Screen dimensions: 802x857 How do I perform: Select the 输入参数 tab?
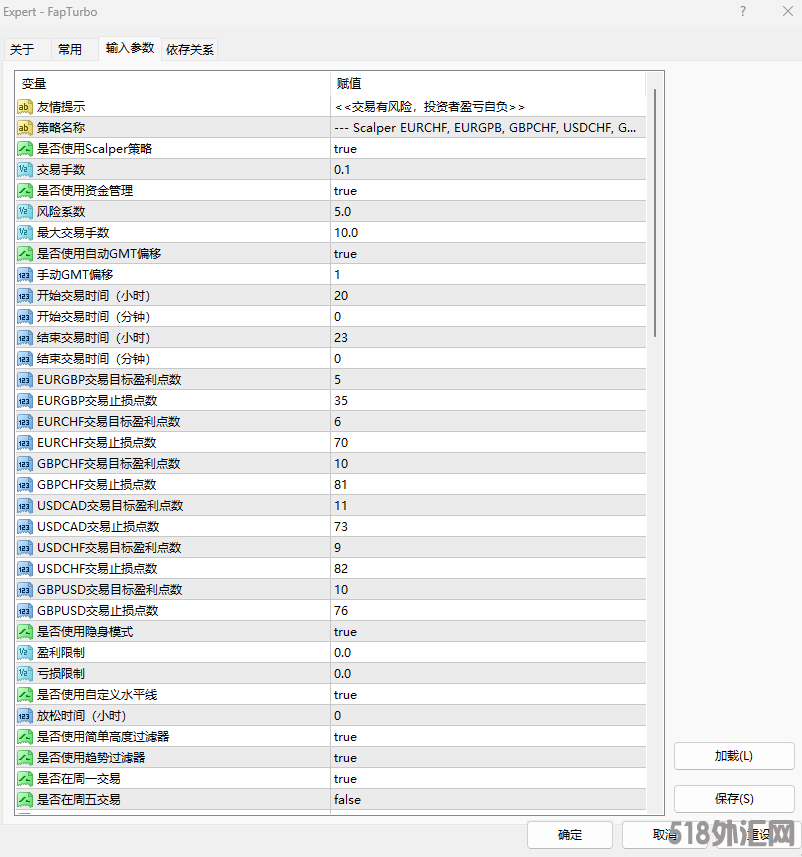pyautogui.click(x=130, y=48)
